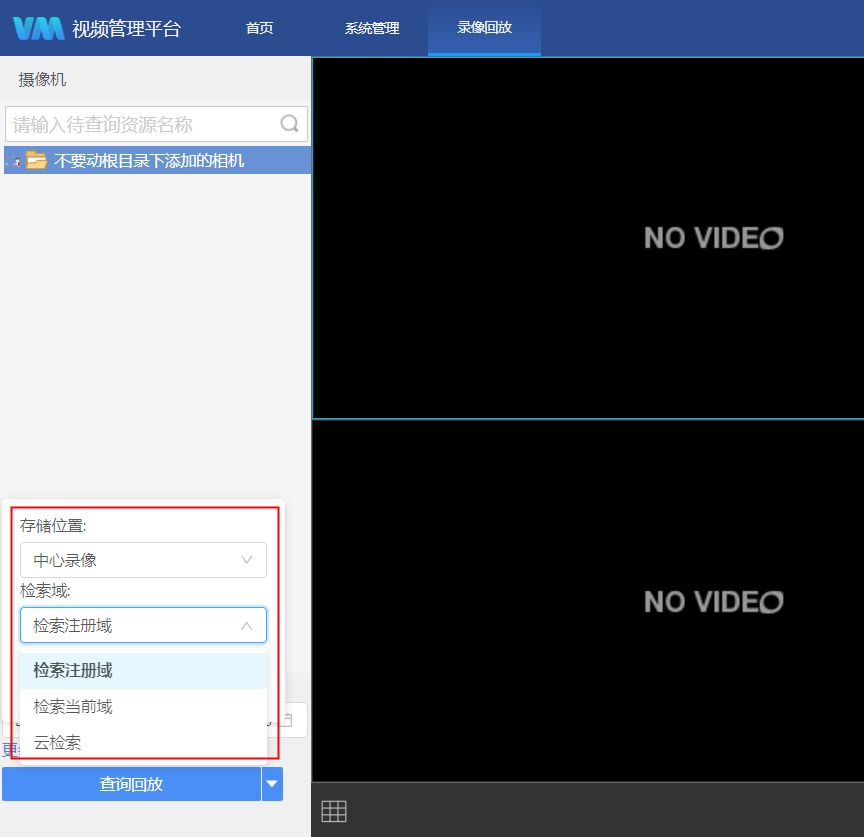Screen dimensions: 864x837
Task: Expand the root camera folder node
Action: [13, 161]
